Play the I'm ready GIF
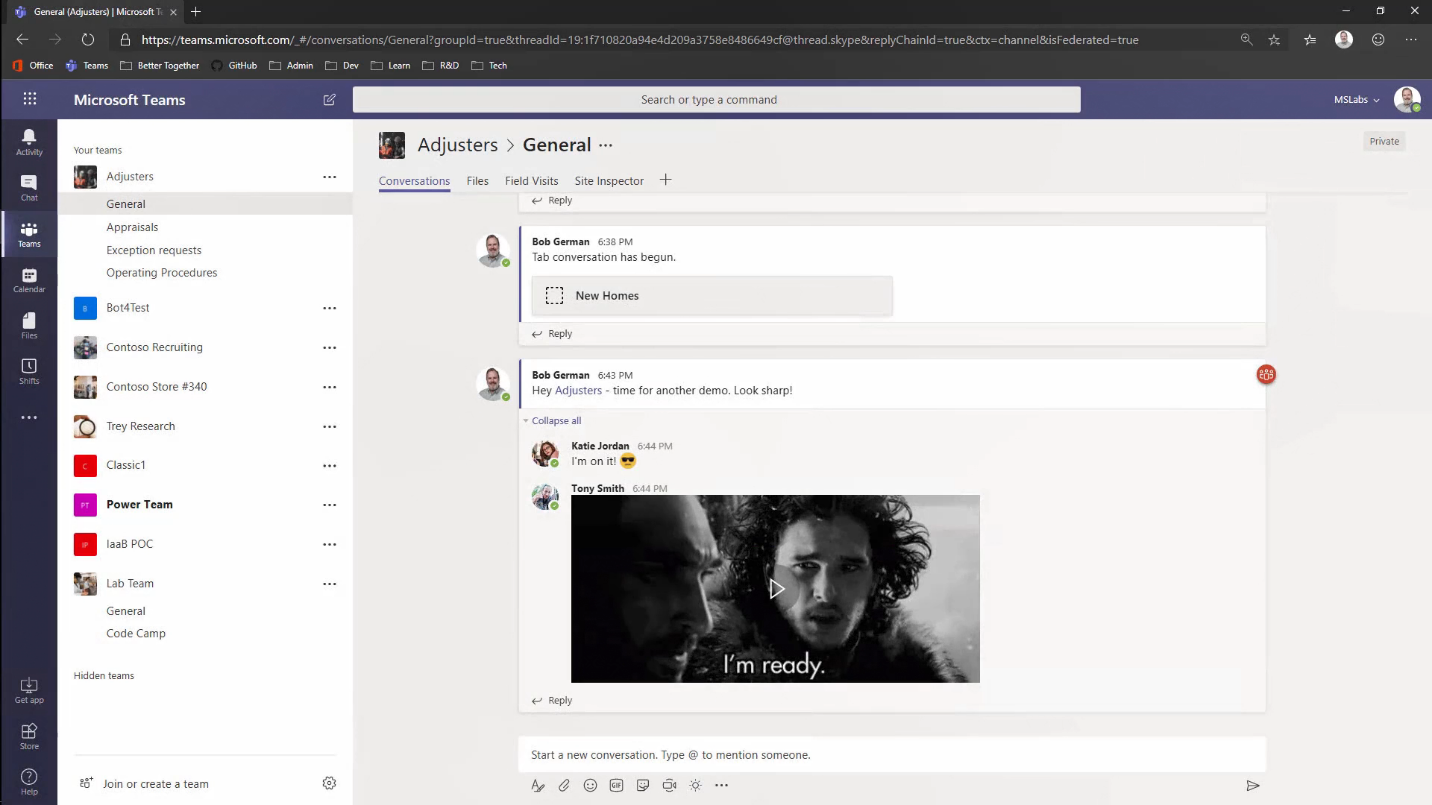 click(776, 589)
